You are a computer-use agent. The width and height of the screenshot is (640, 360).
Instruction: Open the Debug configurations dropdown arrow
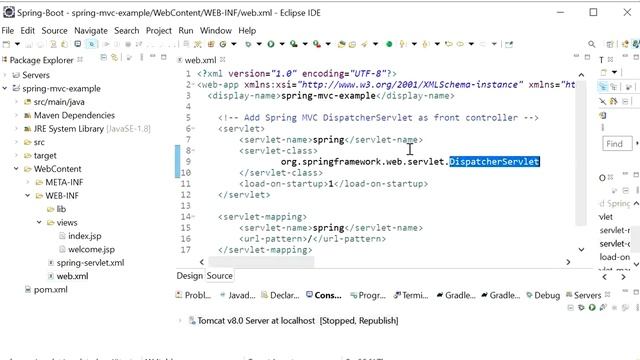coord(259,44)
